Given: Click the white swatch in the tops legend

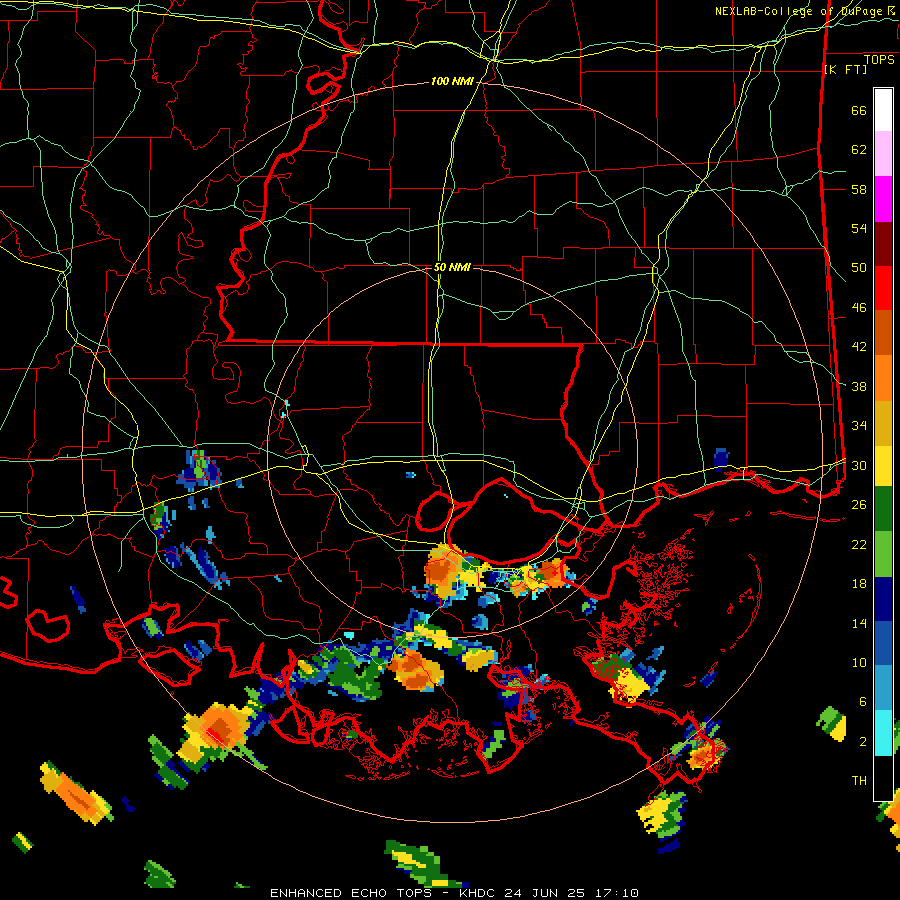Looking at the screenshot, I should pyautogui.click(x=883, y=110).
